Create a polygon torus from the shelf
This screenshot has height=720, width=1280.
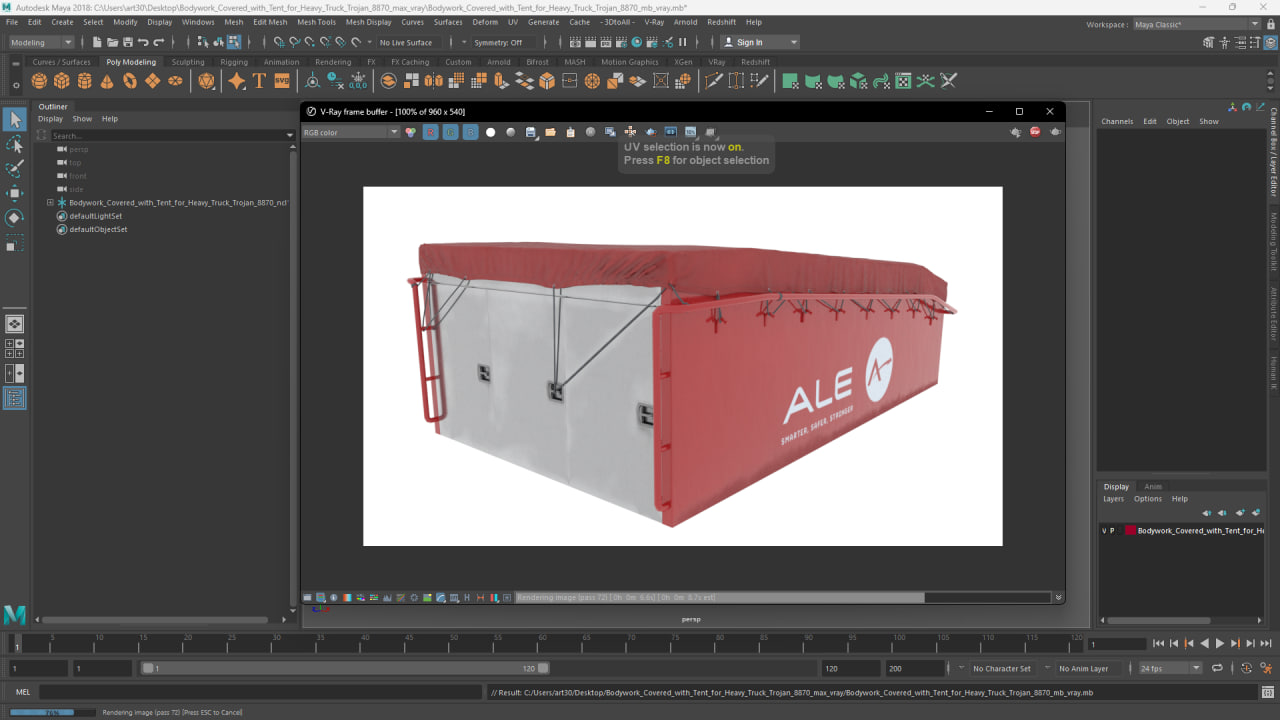click(x=130, y=81)
